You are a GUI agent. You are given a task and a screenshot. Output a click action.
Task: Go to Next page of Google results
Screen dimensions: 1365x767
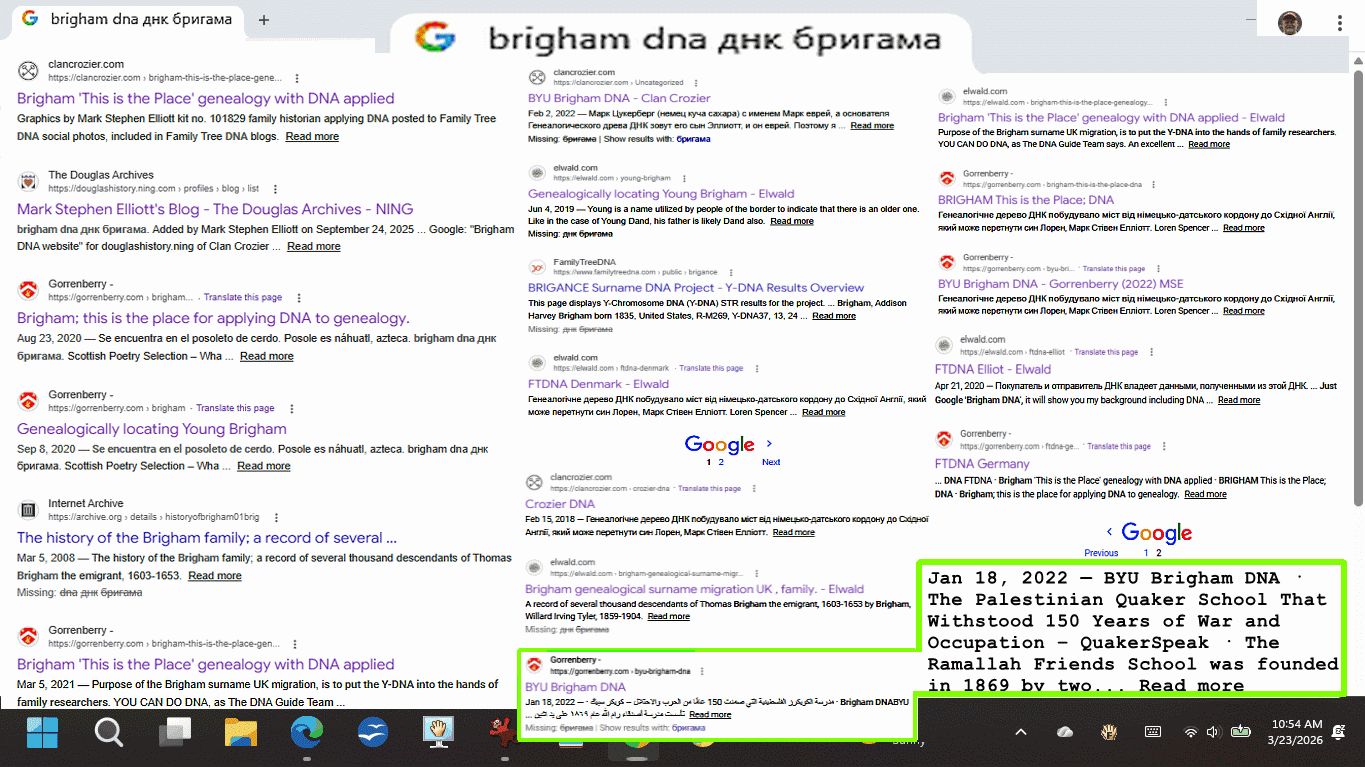click(770, 462)
